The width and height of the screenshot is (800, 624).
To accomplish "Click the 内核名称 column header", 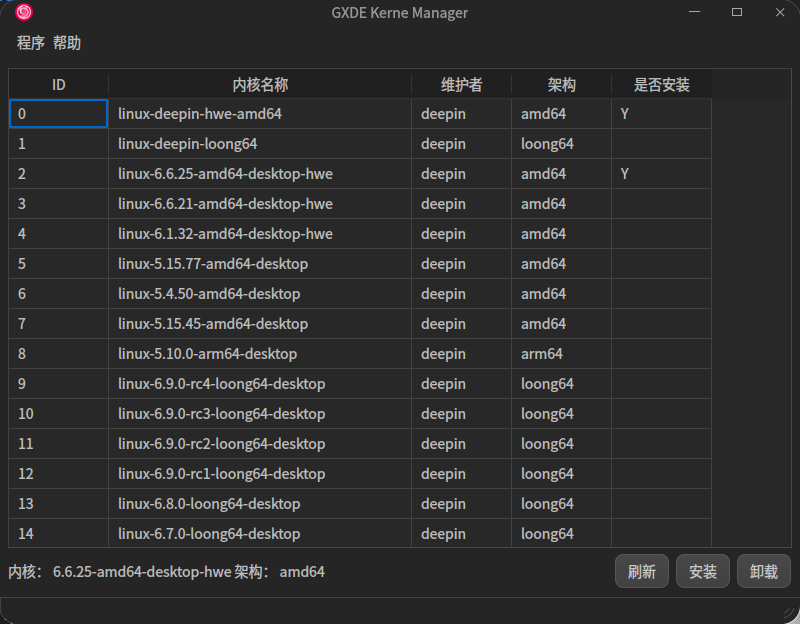I will pyautogui.click(x=259, y=84).
